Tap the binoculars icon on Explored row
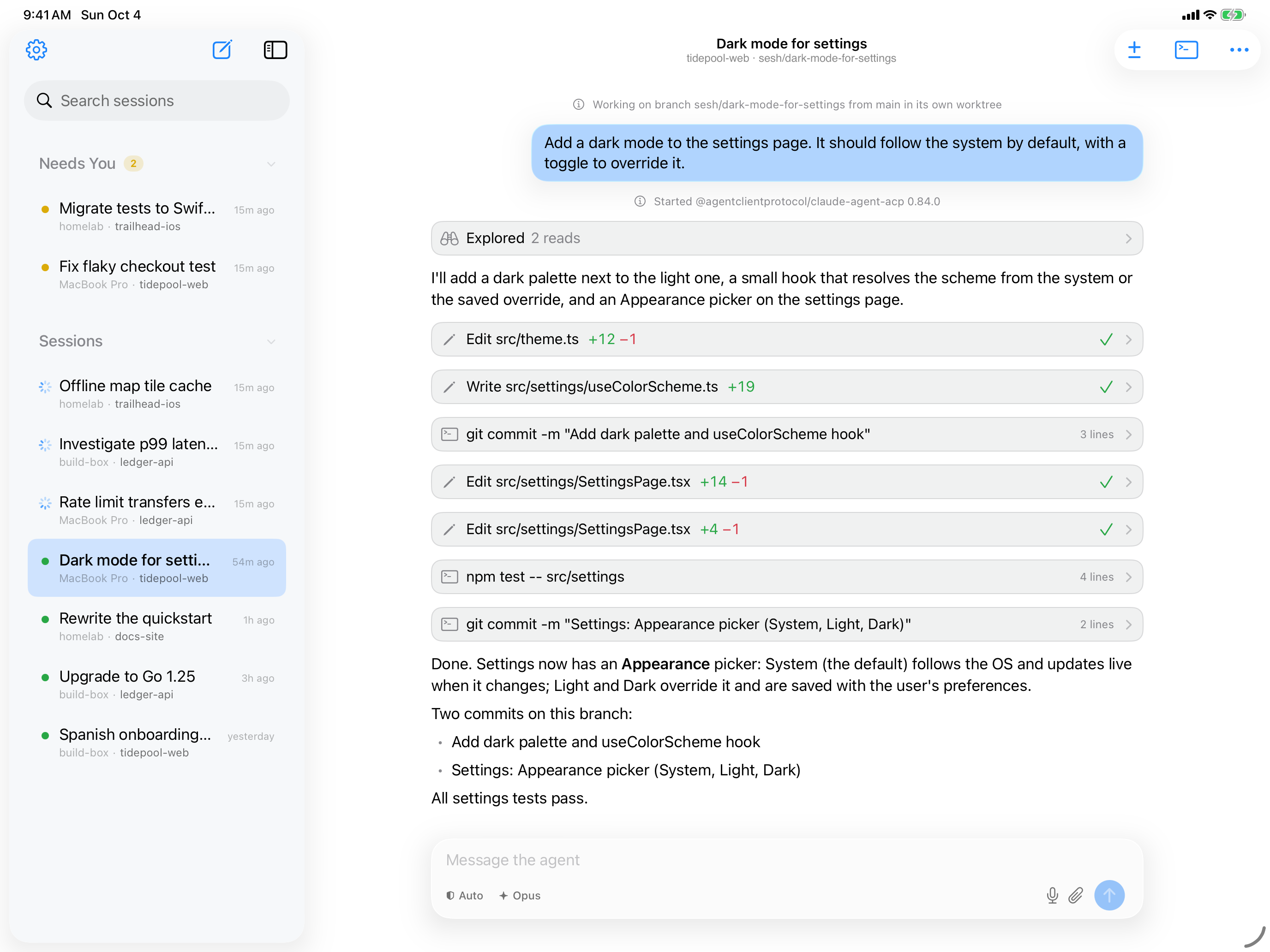 449,238
